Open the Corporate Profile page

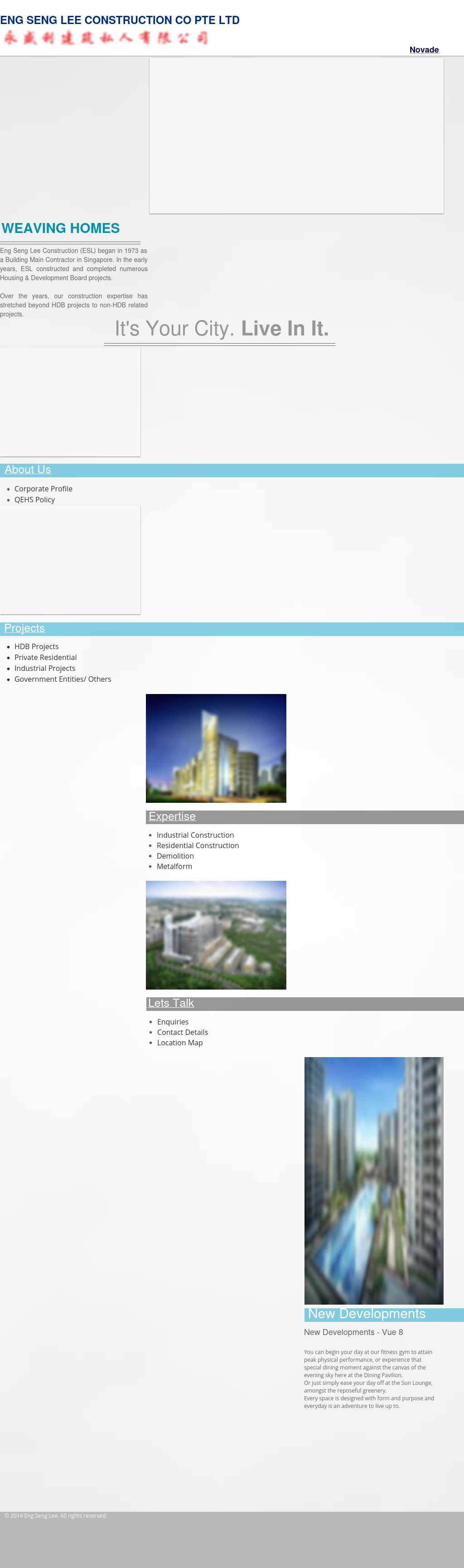coord(43,489)
